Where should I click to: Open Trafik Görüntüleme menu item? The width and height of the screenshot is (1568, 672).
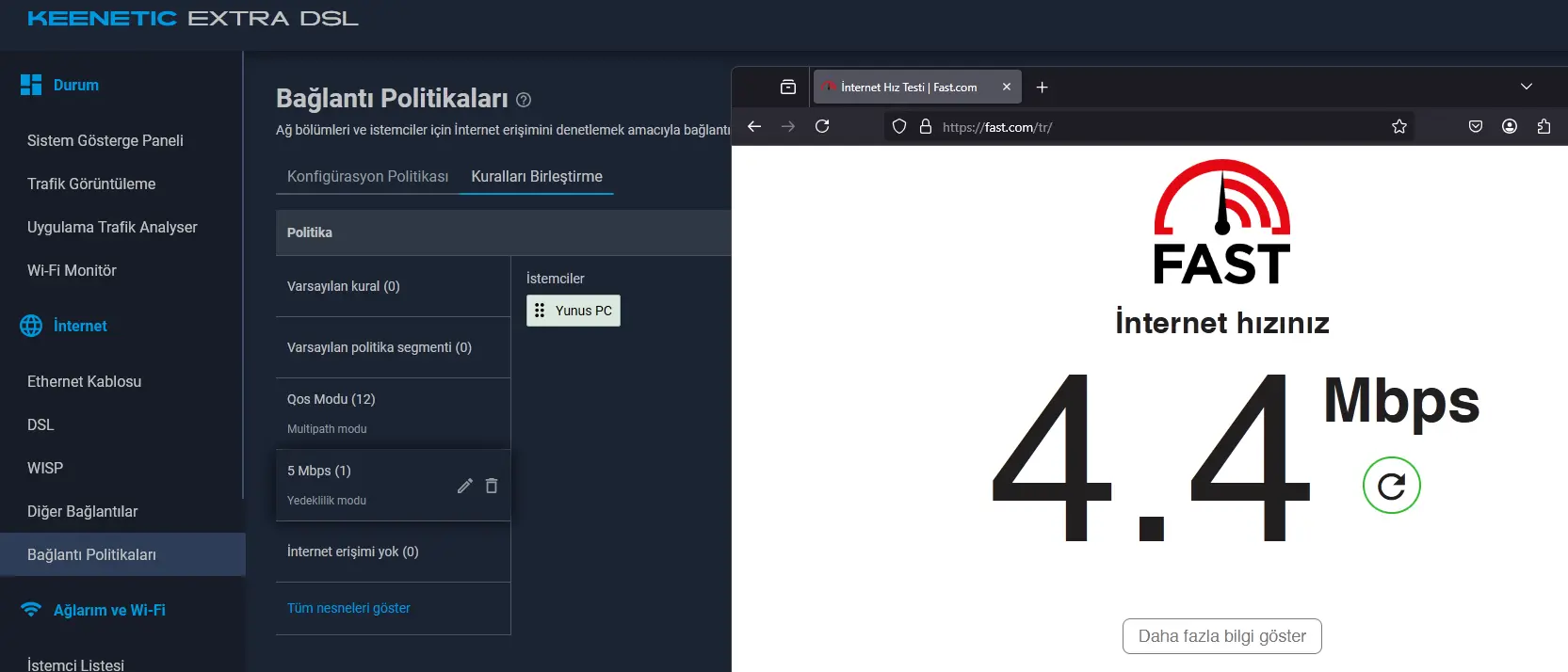(91, 184)
